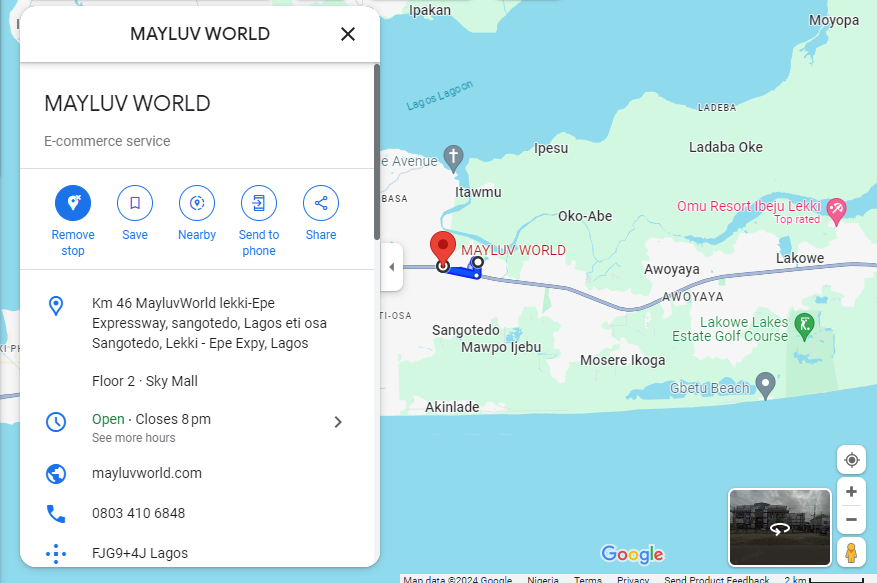
Task: Select Gbetu Beach map pin
Action: click(765, 384)
